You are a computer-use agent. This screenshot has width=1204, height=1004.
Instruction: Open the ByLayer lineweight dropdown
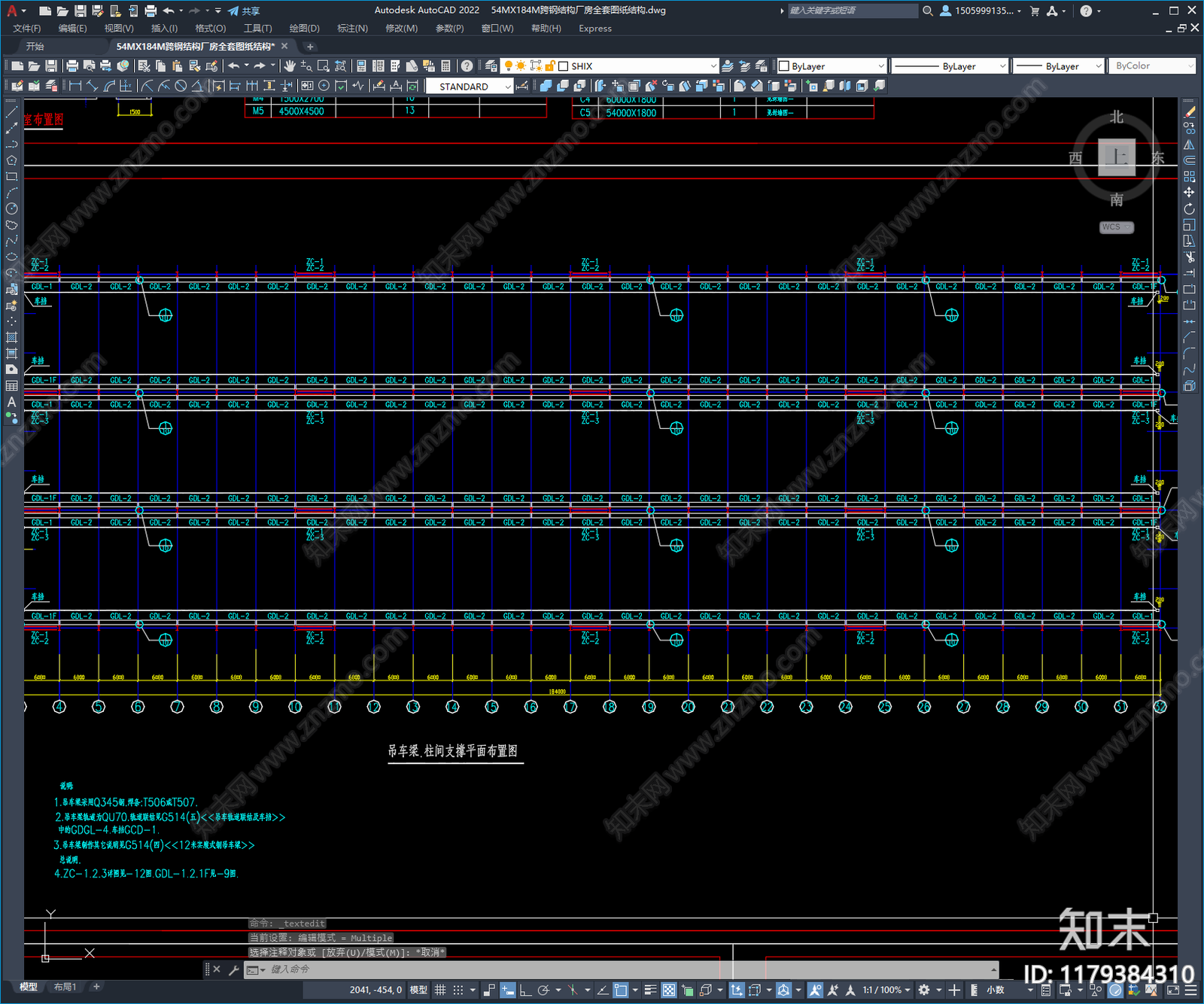(x=1098, y=66)
